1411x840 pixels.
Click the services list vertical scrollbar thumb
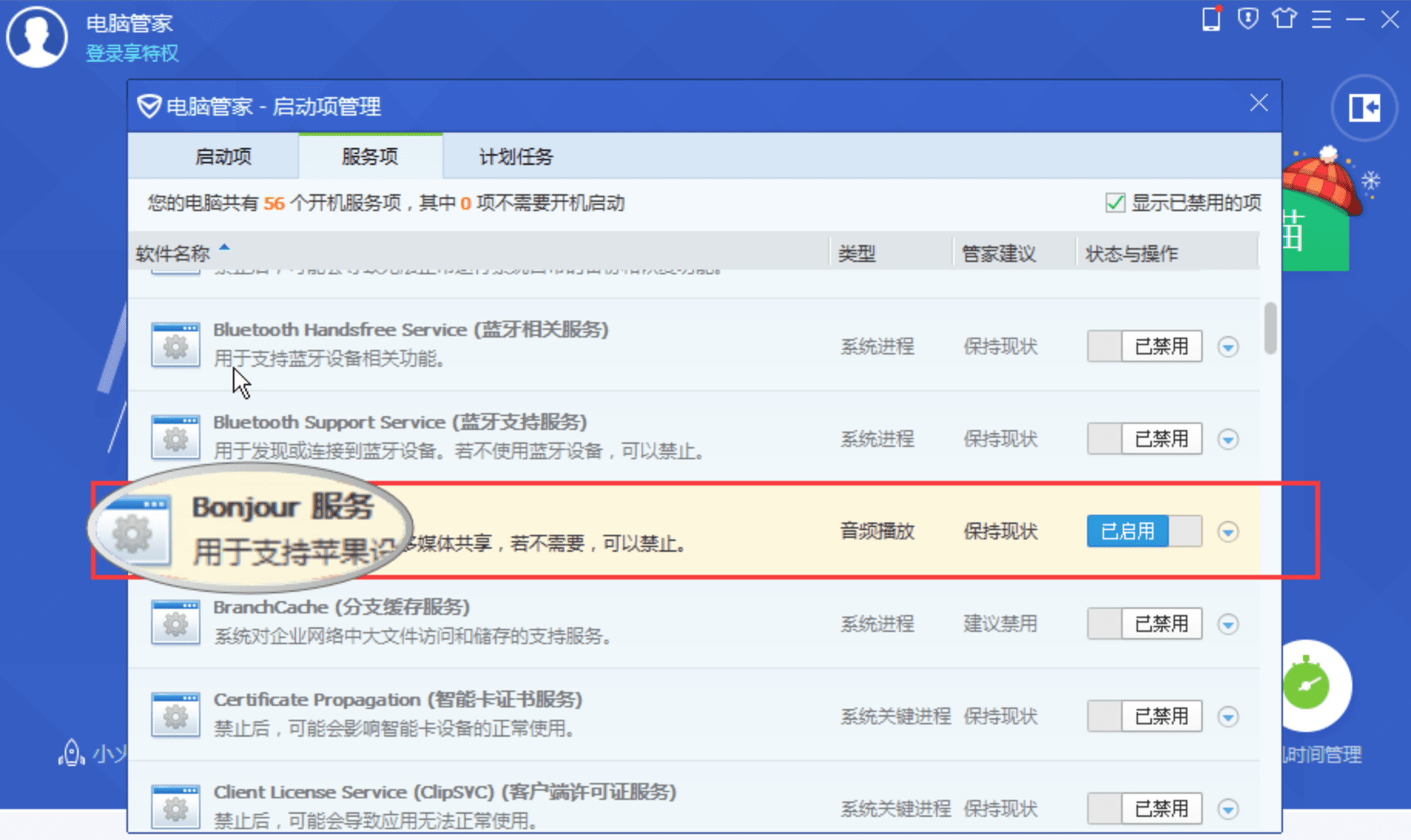tap(1270, 328)
